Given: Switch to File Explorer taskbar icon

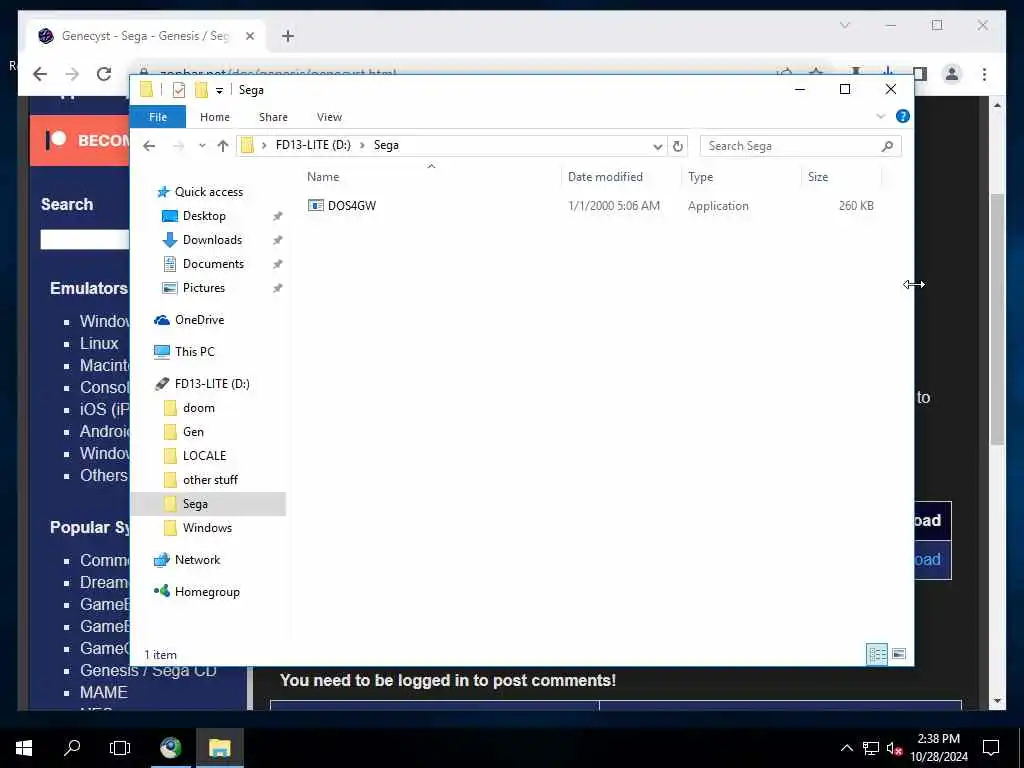Looking at the screenshot, I should [x=219, y=748].
